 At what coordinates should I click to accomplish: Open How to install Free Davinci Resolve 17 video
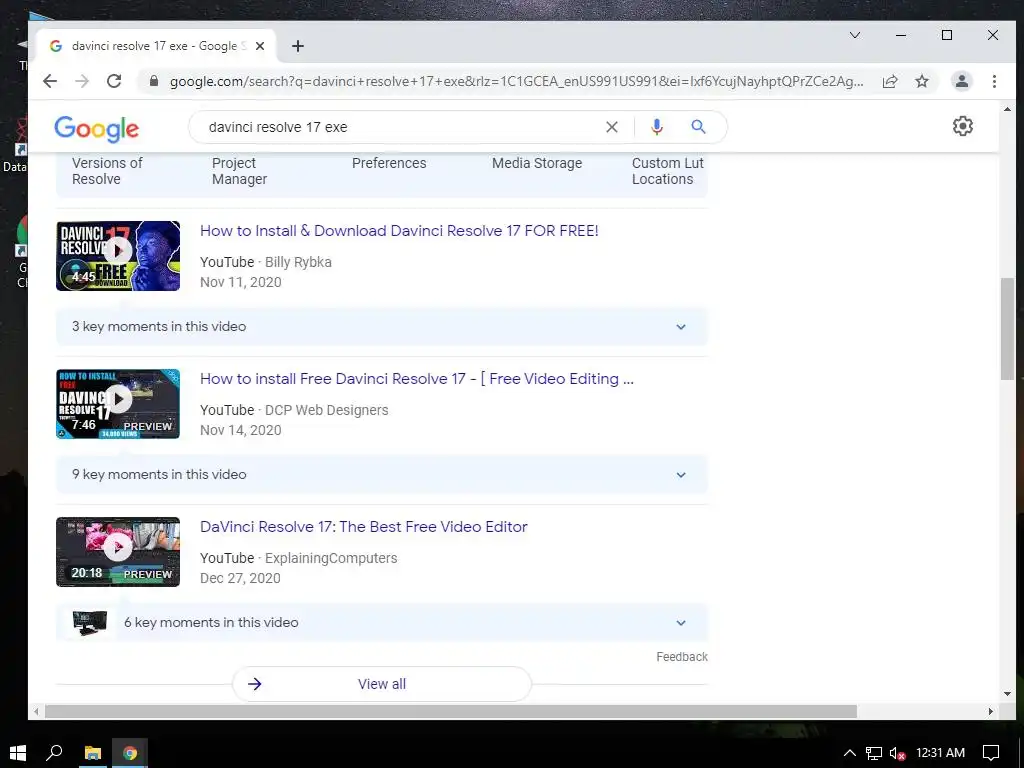tap(417, 379)
